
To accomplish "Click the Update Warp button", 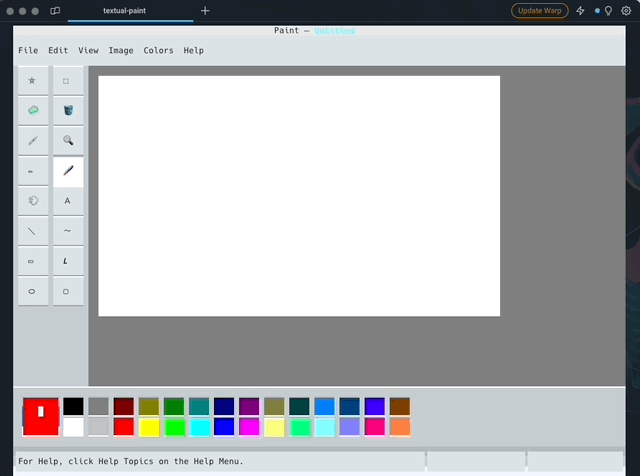I will [540, 10].
